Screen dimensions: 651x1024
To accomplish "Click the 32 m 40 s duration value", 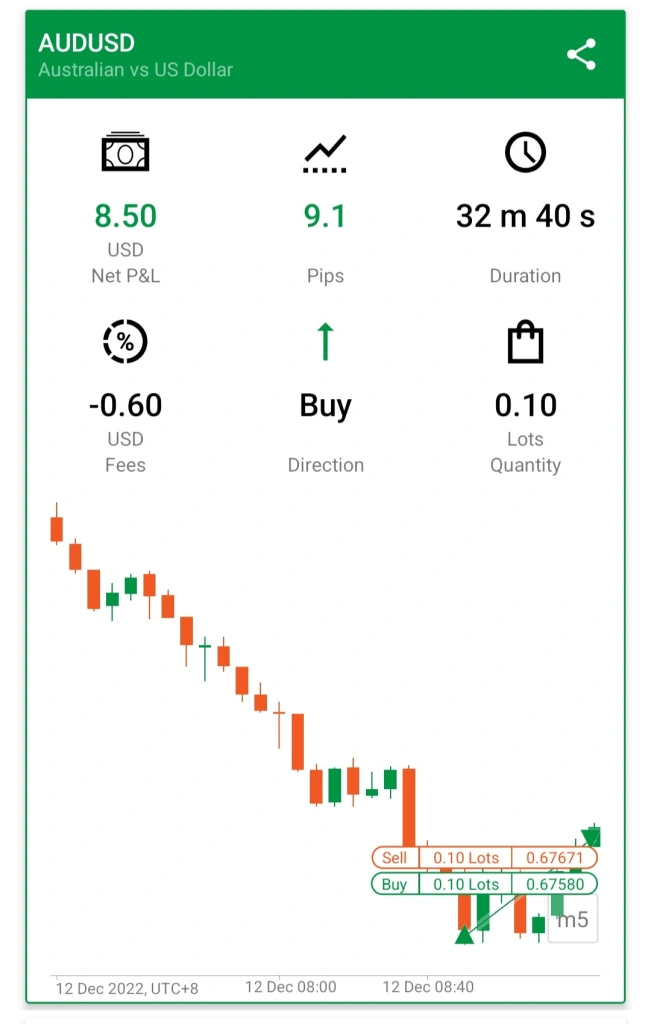I will pyautogui.click(x=525, y=216).
